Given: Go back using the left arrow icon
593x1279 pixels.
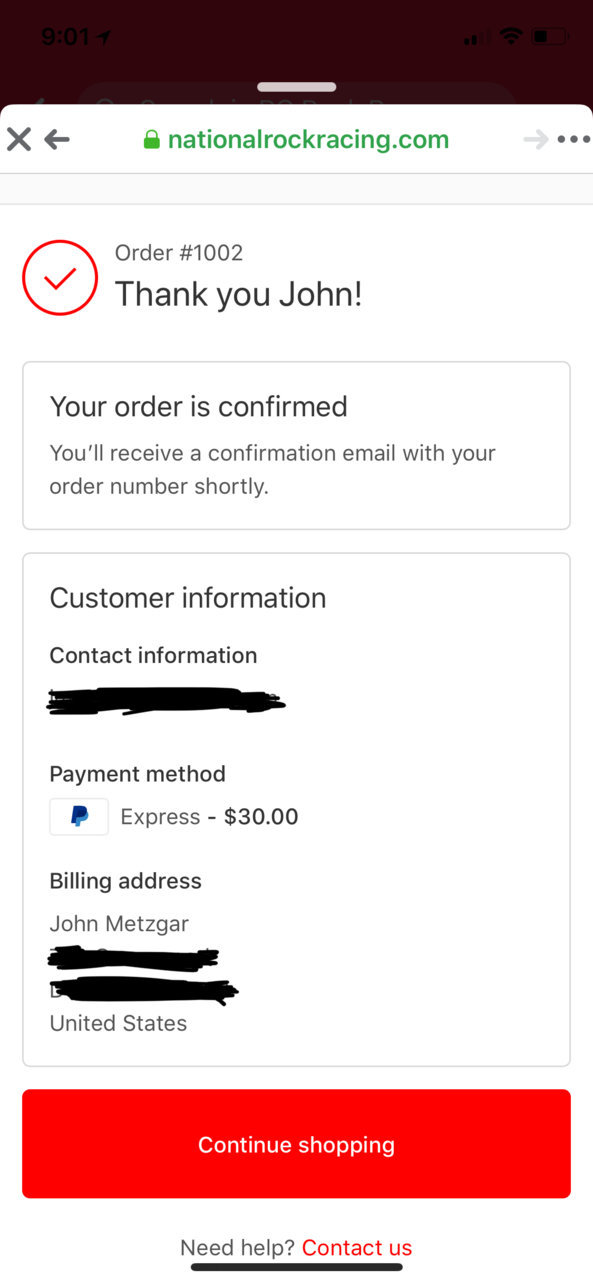Looking at the screenshot, I should pos(57,139).
